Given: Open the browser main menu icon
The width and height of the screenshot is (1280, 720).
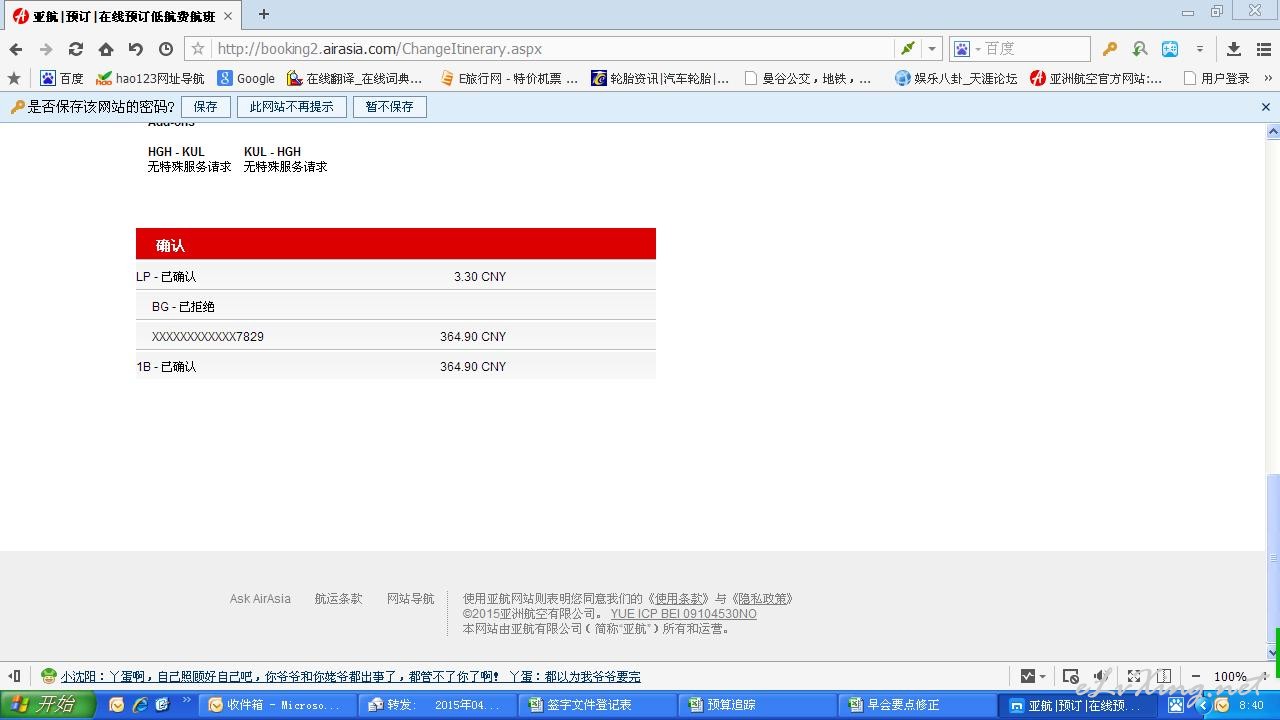Looking at the screenshot, I should 1264,49.
